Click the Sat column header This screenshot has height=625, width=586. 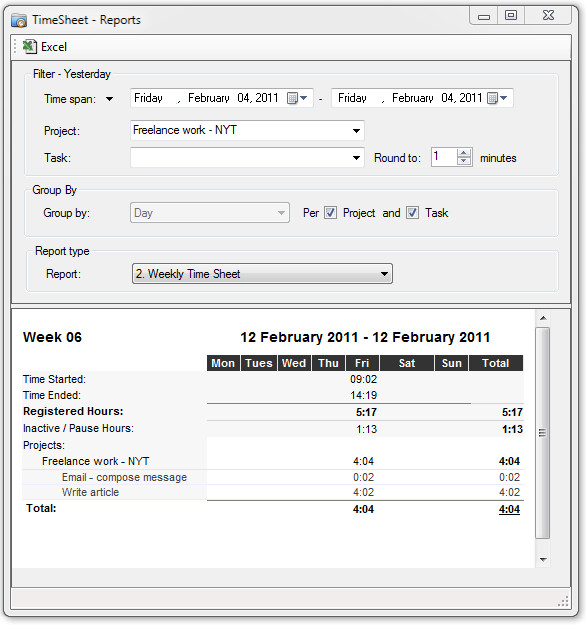(x=407, y=363)
